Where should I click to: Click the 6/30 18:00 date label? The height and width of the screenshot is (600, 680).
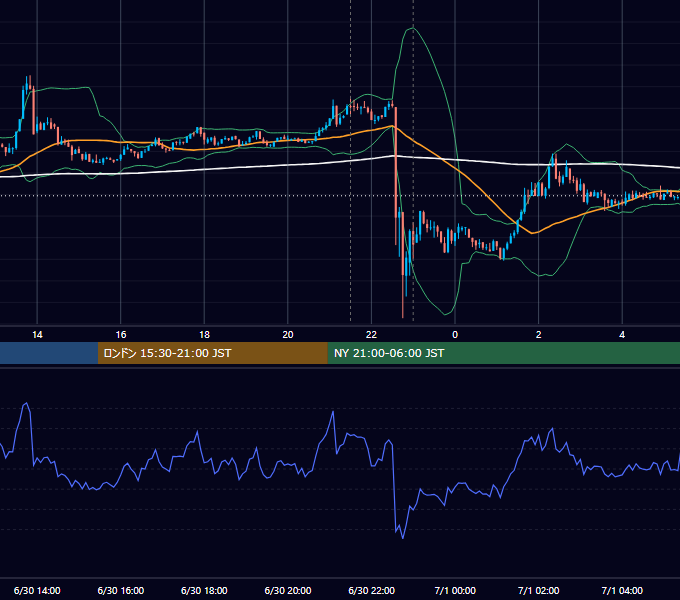pyautogui.click(x=204, y=590)
